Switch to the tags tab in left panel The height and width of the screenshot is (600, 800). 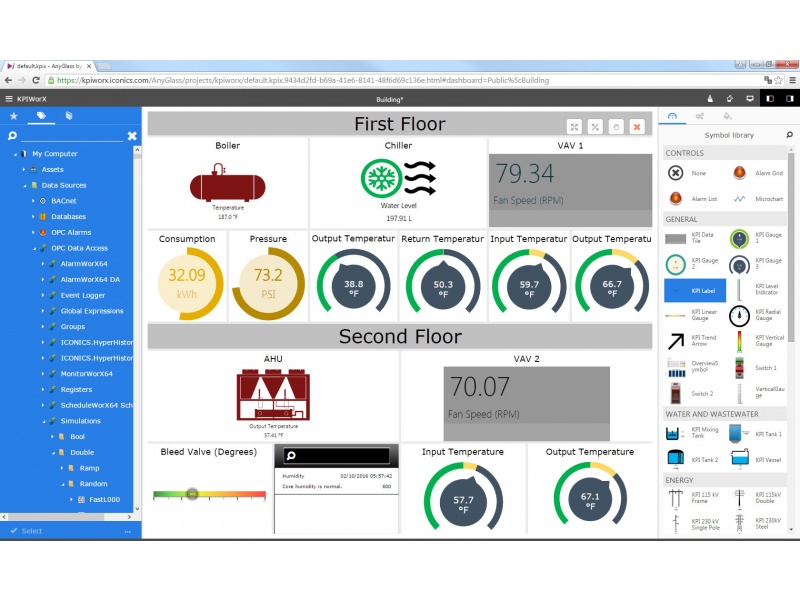point(41,116)
